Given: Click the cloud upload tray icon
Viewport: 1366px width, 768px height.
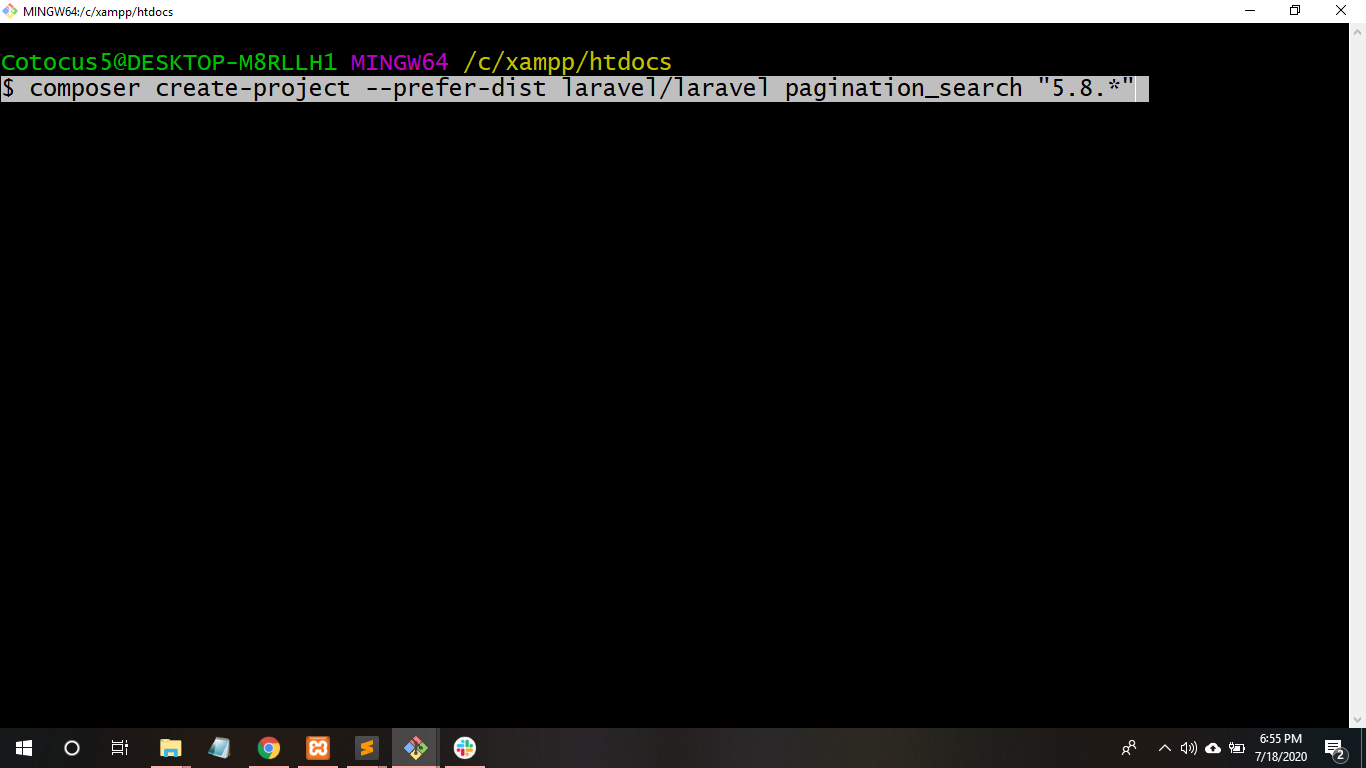Looking at the screenshot, I should coord(1213,748).
